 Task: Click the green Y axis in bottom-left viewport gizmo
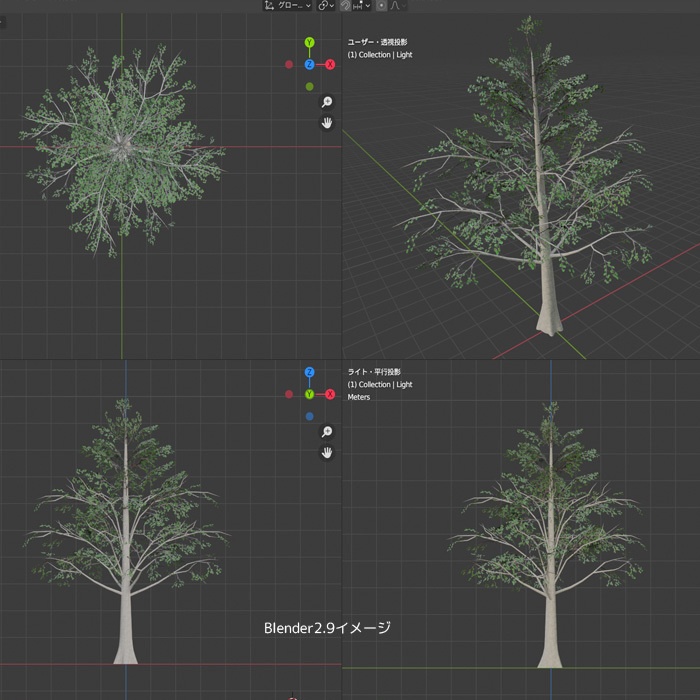tap(309, 394)
